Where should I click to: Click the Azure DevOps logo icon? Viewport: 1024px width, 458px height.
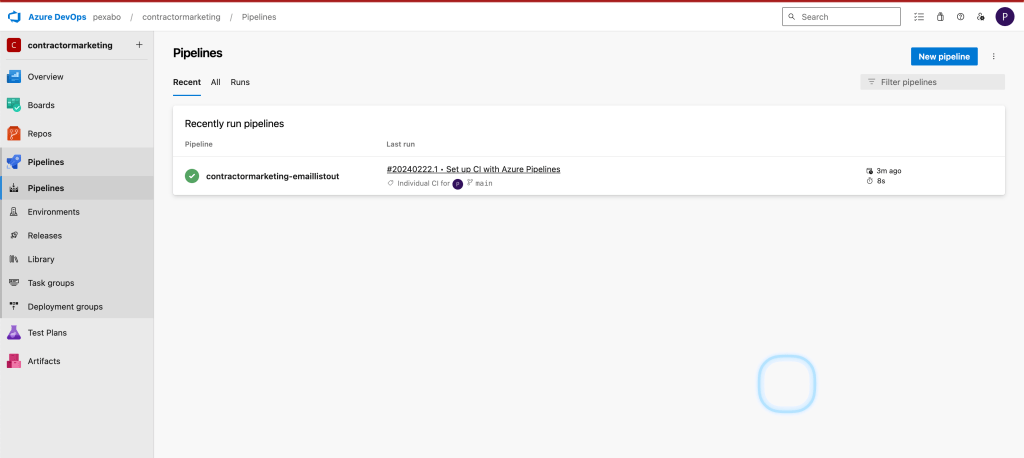pyautogui.click(x=14, y=17)
